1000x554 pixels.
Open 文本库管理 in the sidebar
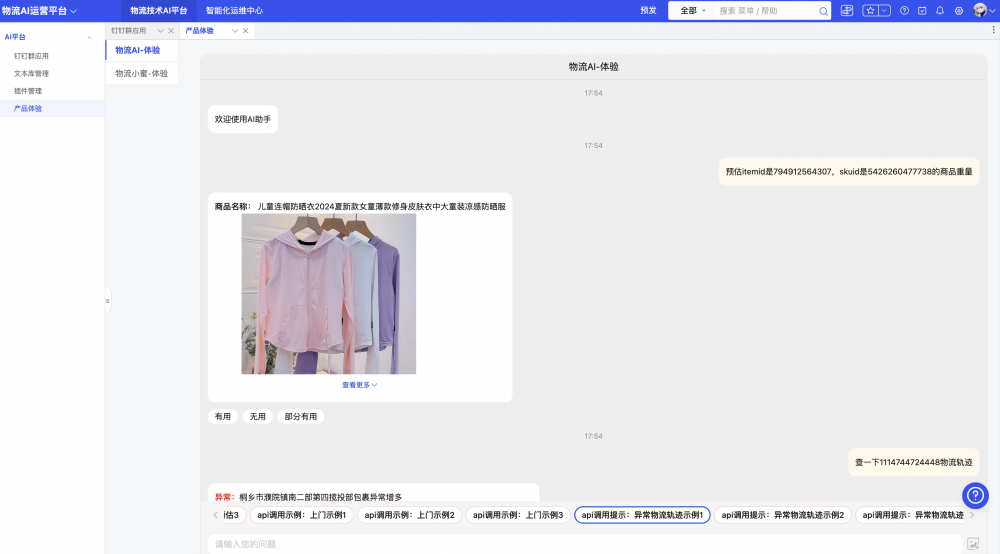[31, 73]
